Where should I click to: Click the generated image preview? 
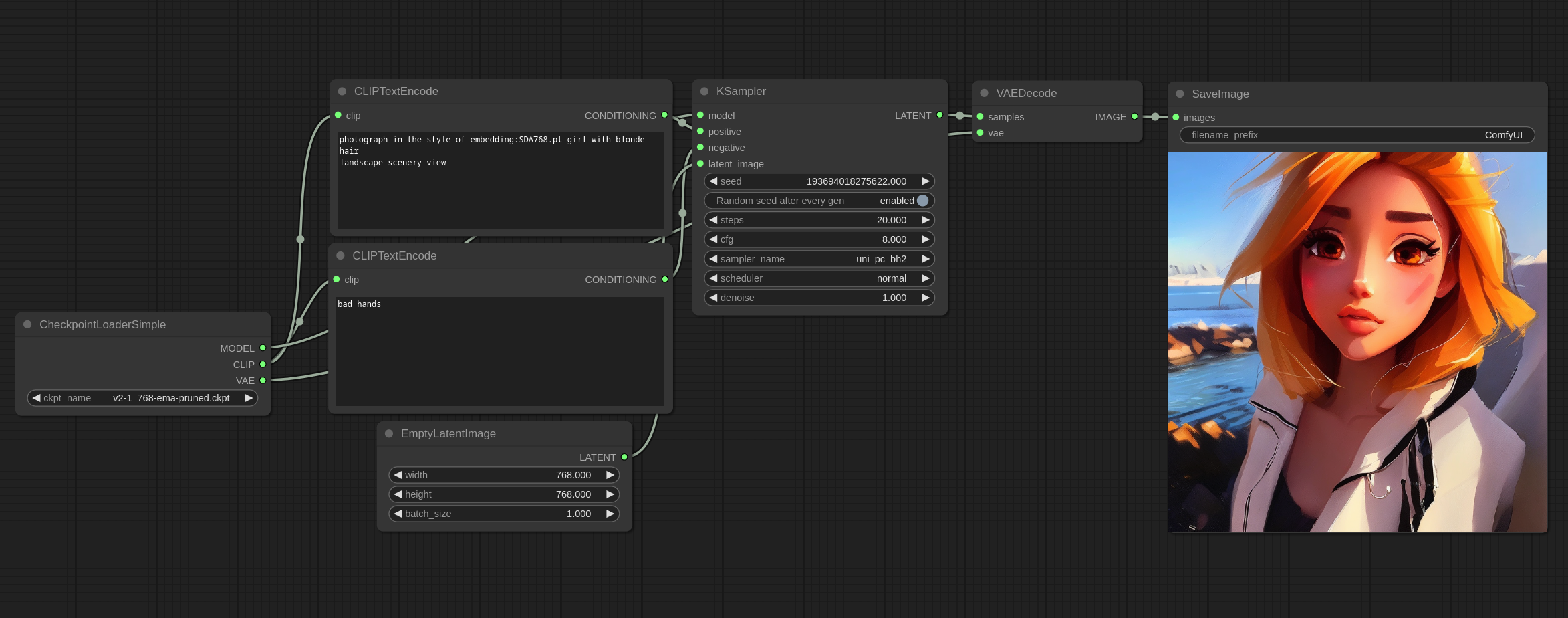pos(1357,342)
